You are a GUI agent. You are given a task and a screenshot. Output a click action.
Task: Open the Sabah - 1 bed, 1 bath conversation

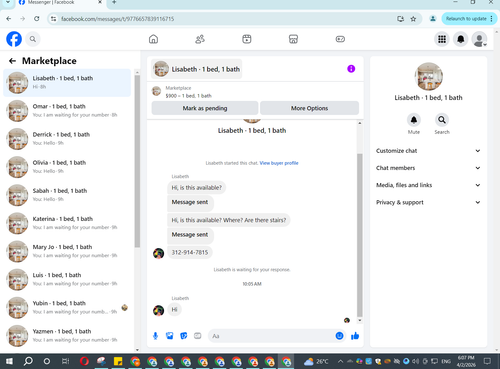(67, 195)
